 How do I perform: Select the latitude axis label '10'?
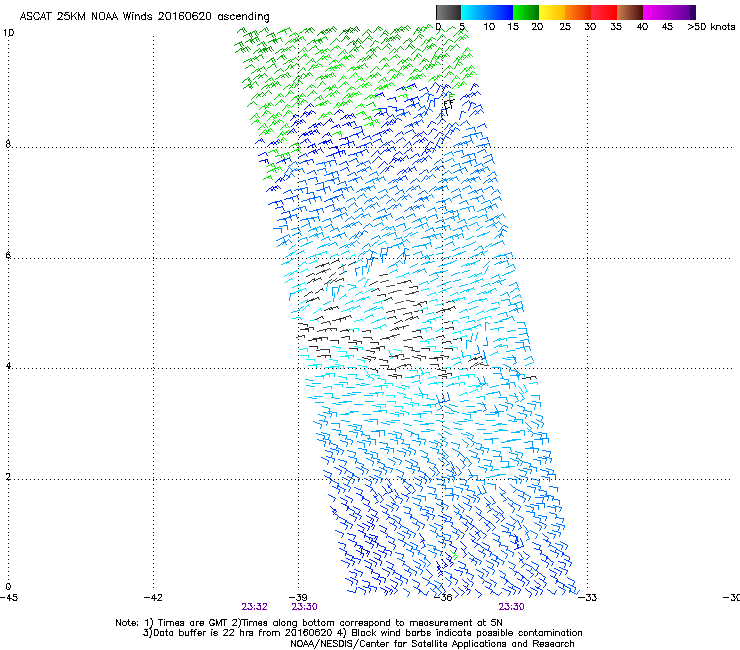click(x=8, y=33)
